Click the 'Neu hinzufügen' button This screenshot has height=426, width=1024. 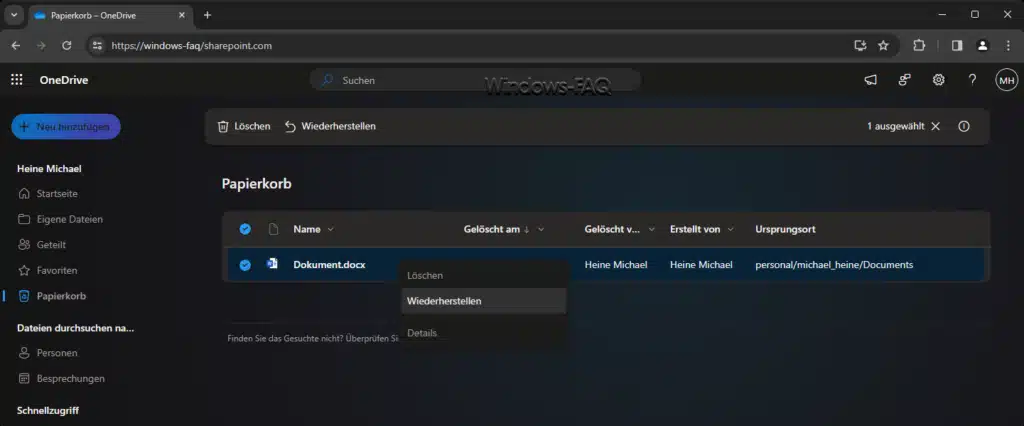(66, 127)
